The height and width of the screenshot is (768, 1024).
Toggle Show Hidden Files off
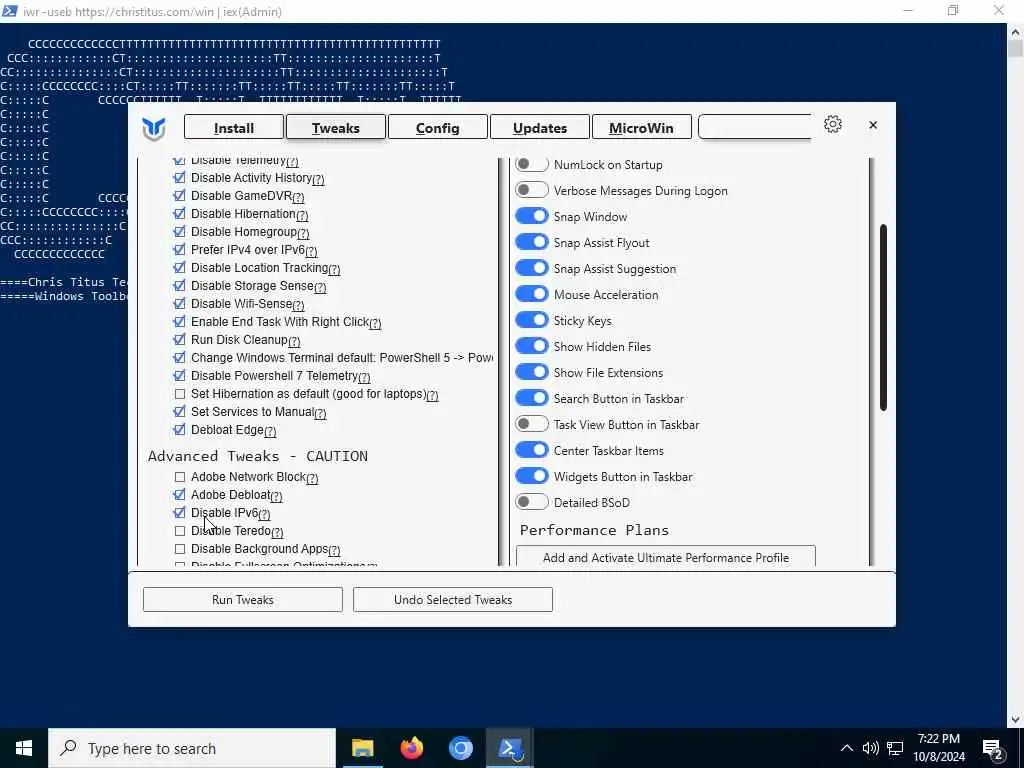click(x=531, y=346)
